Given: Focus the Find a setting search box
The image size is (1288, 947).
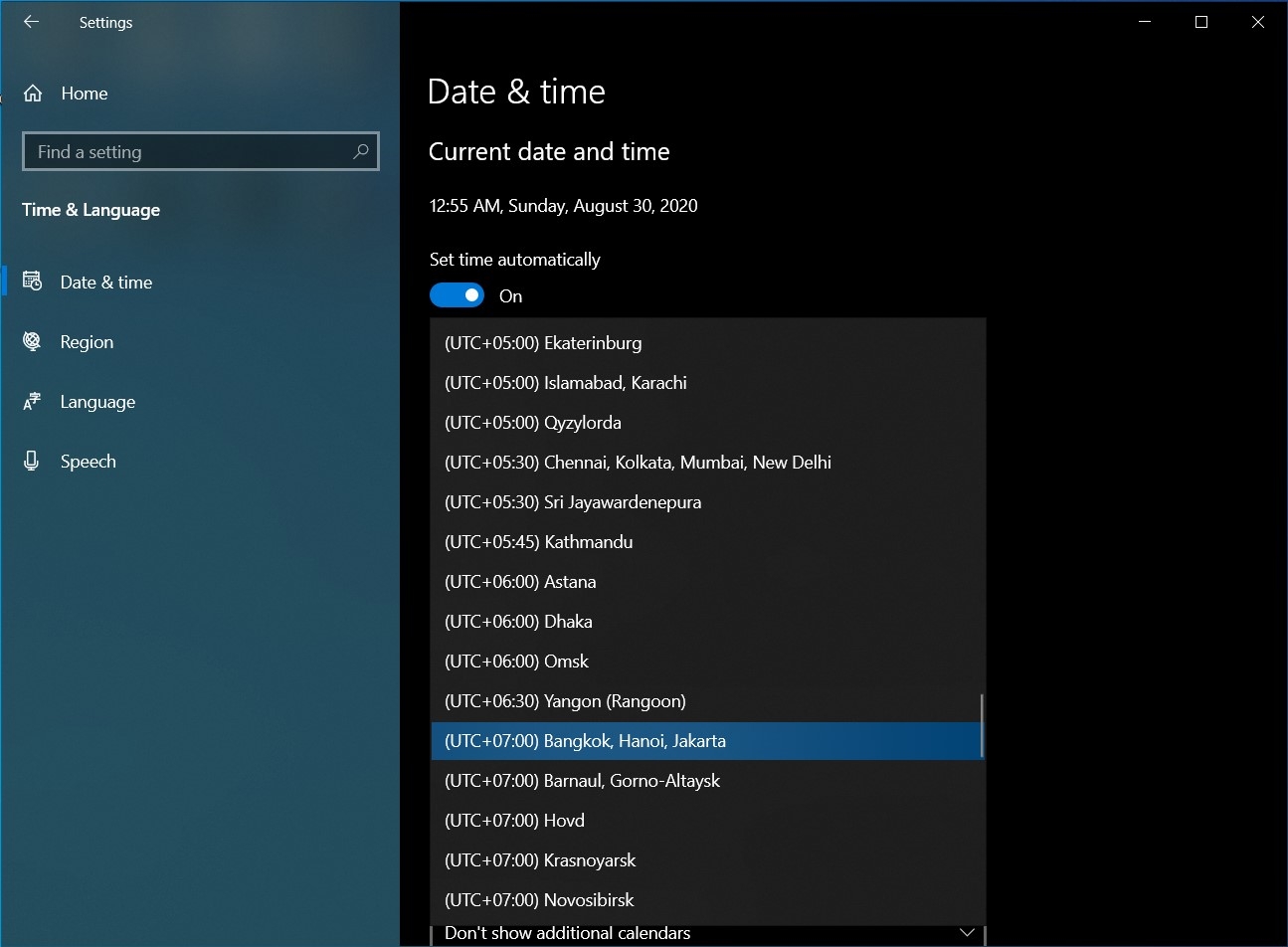Looking at the screenshot, I should tap(200, 151).
